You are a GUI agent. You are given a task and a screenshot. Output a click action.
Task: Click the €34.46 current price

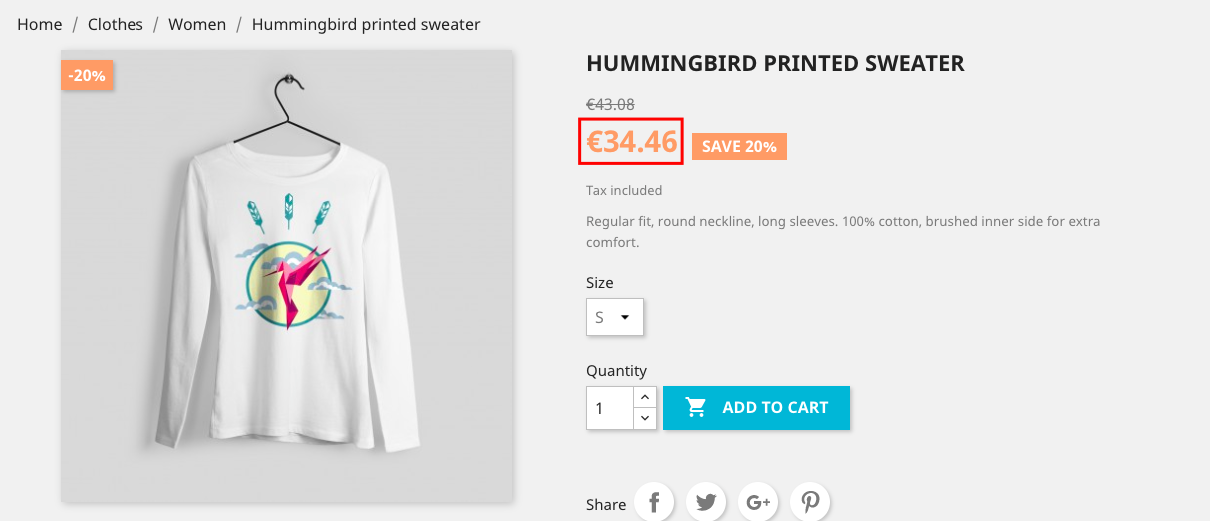pyautogui.click(x=631, y=142)
